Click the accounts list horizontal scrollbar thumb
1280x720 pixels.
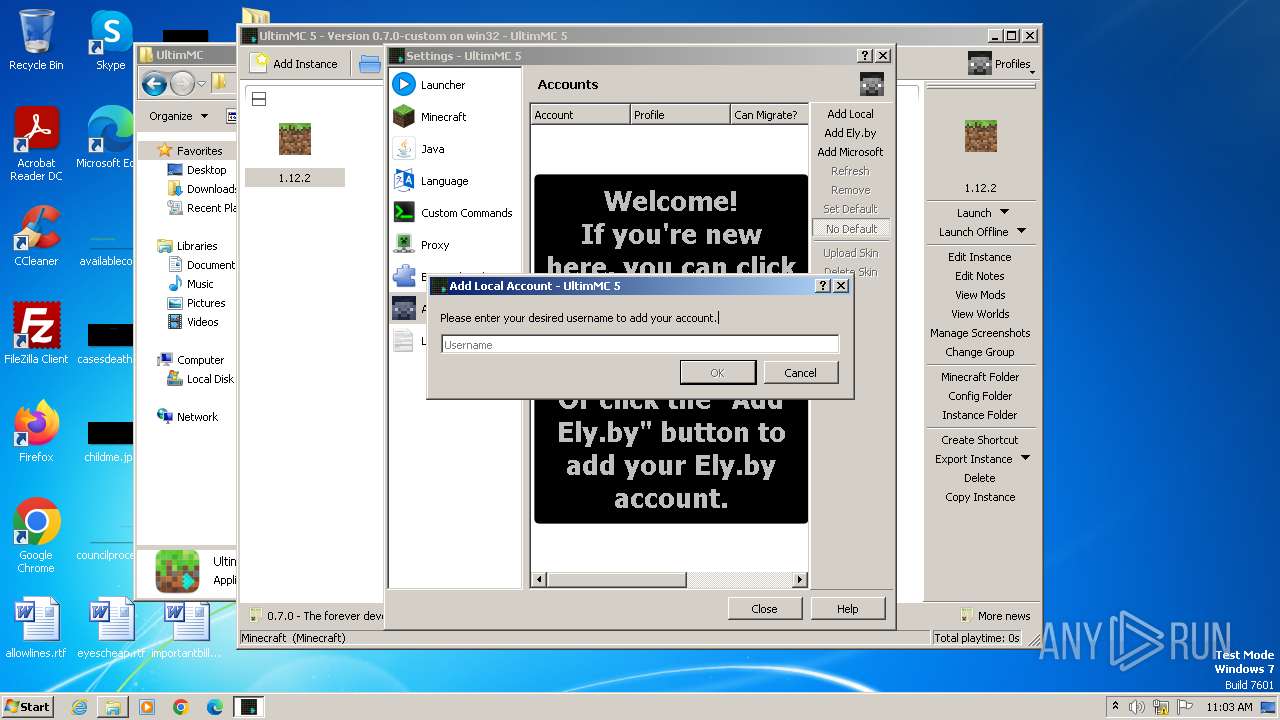pyautogui.click(x=616, y=580)
